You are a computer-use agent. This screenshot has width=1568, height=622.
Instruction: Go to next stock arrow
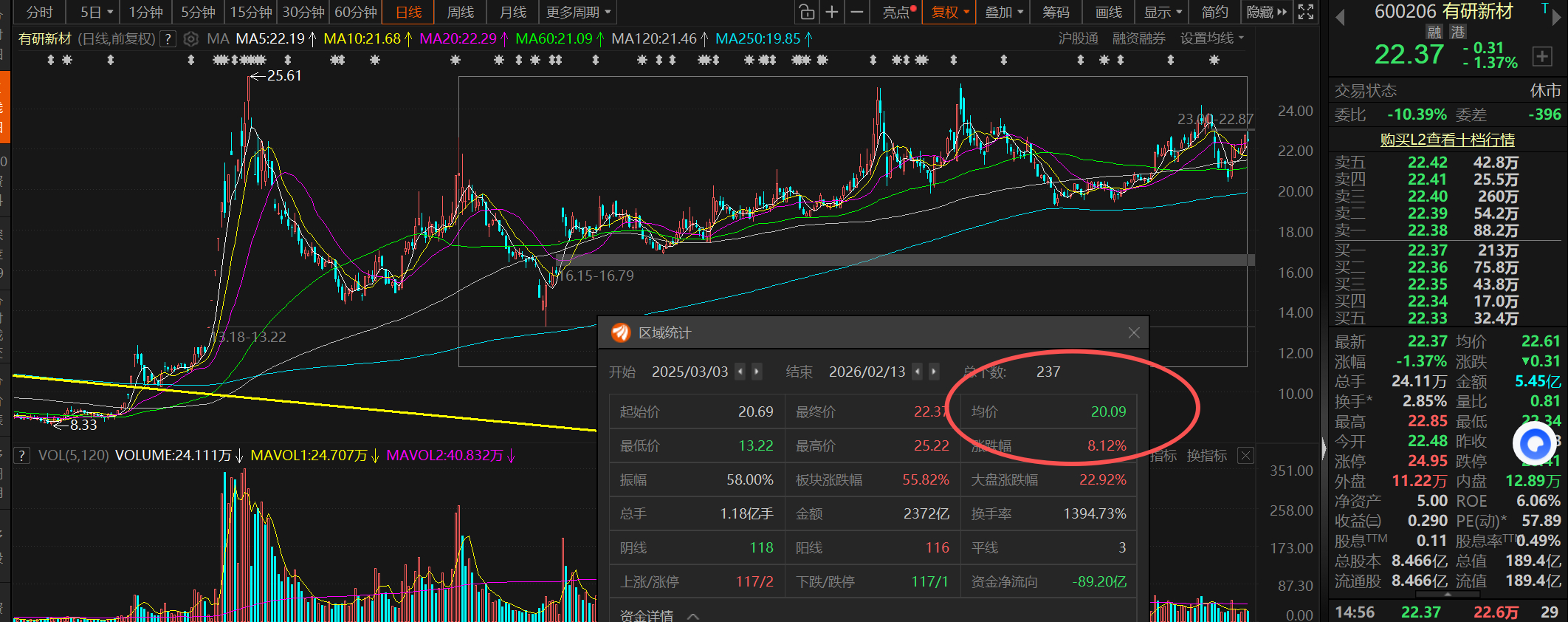click(1556, 16)
